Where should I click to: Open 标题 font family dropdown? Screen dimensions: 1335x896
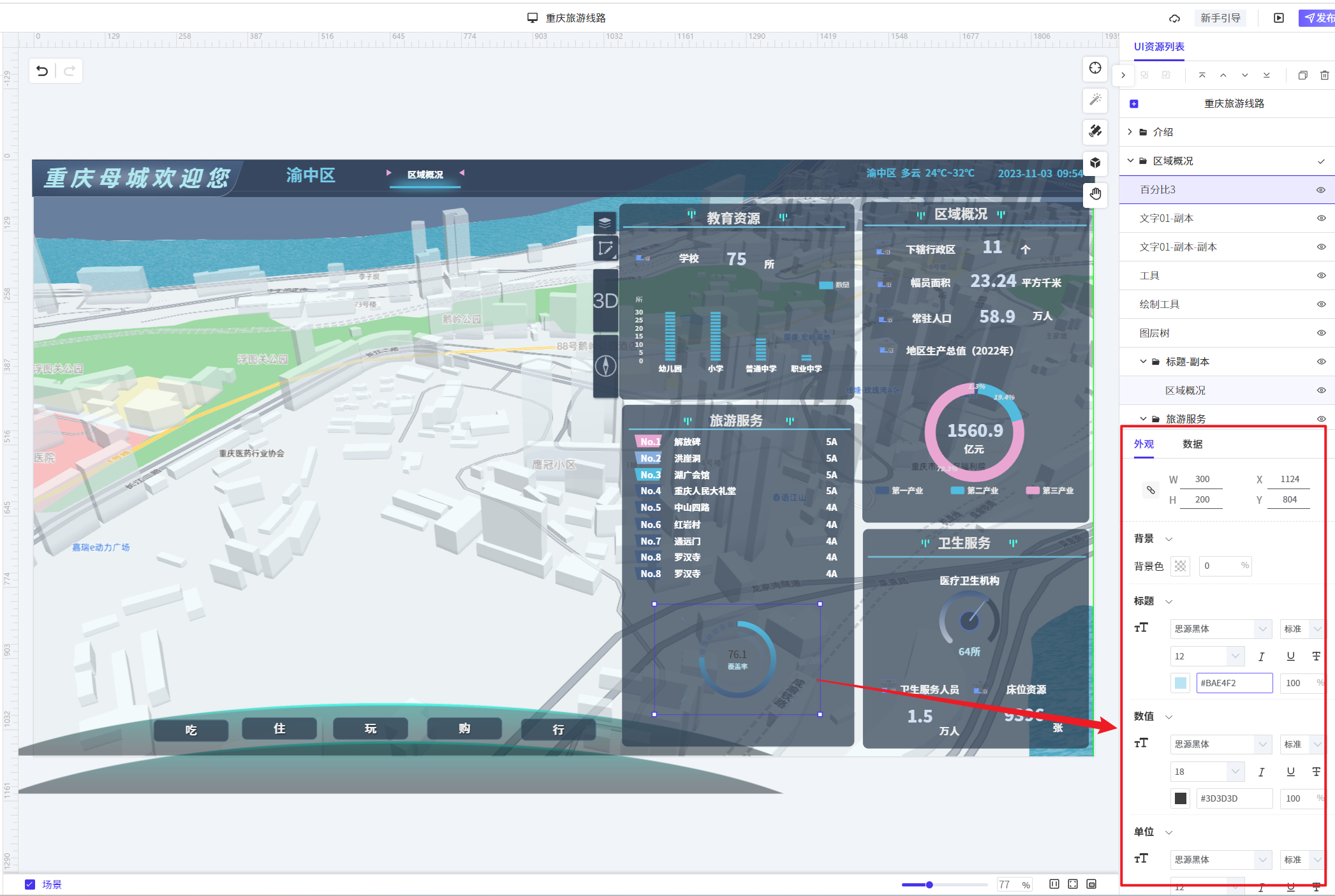click(x=1221, y=629)
